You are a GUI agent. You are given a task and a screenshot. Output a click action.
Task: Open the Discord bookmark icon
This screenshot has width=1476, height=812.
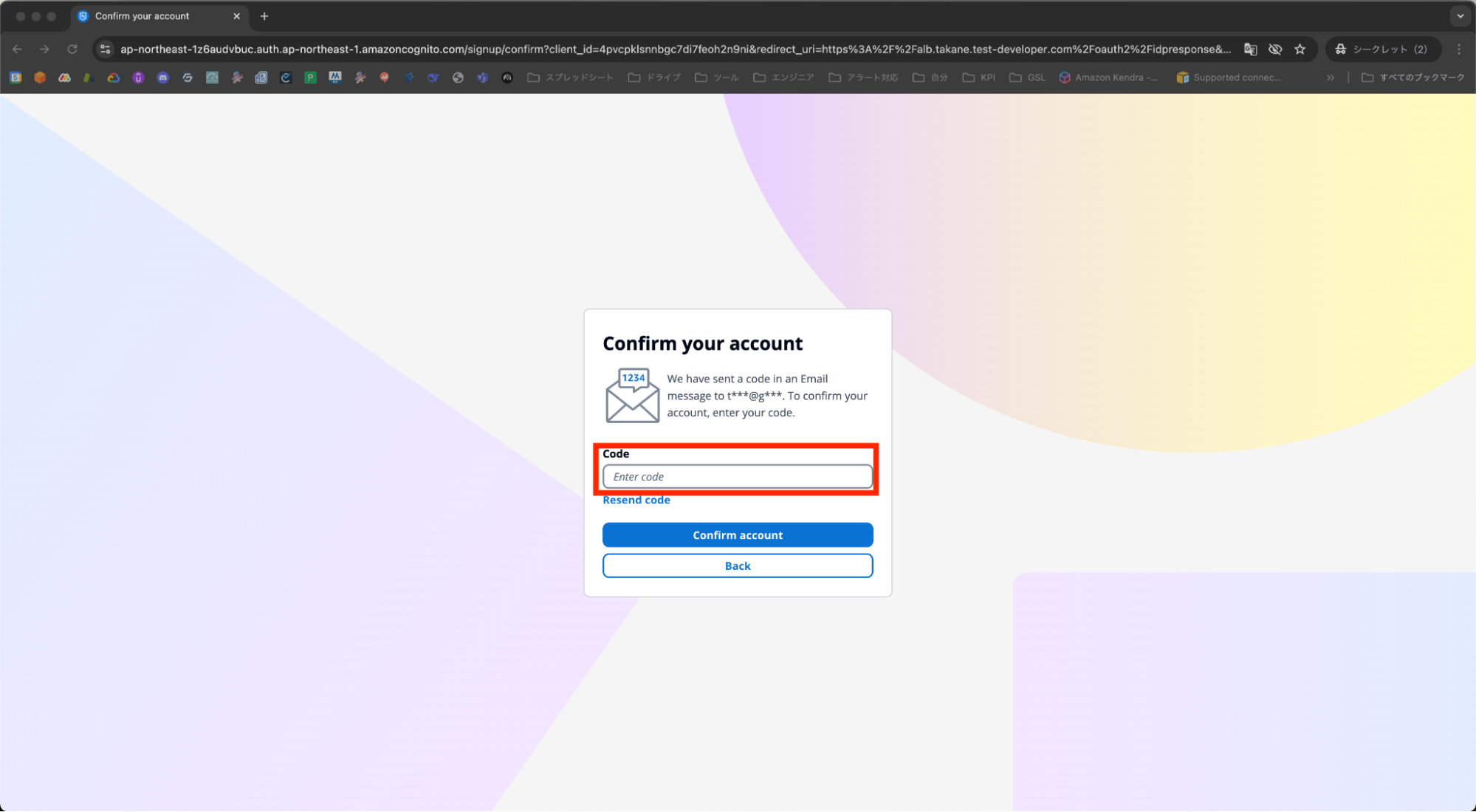point(163,78)
